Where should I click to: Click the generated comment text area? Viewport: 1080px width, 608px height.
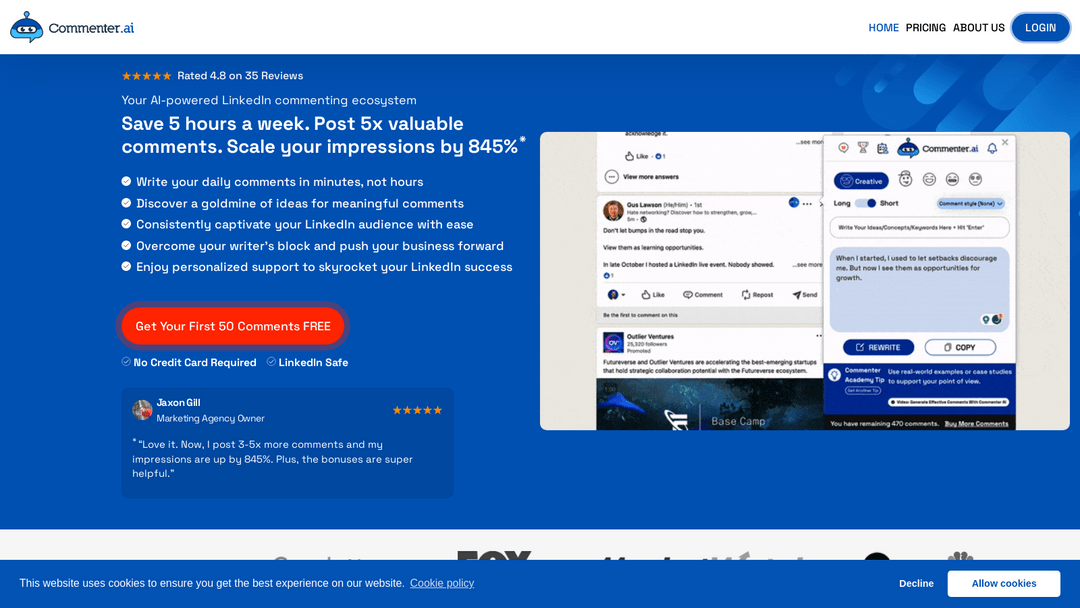919,289
